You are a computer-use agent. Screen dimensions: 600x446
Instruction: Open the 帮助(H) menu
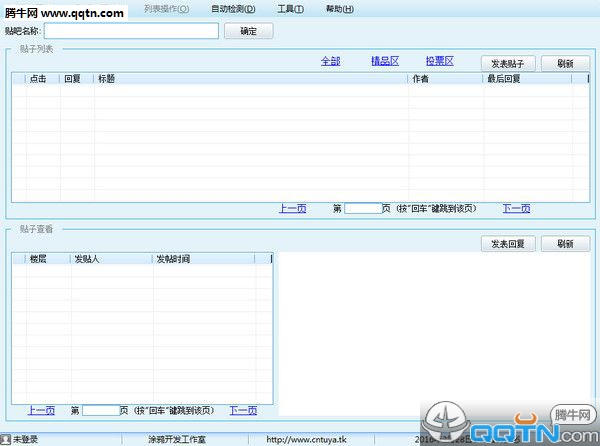click(x=339, y=9)
